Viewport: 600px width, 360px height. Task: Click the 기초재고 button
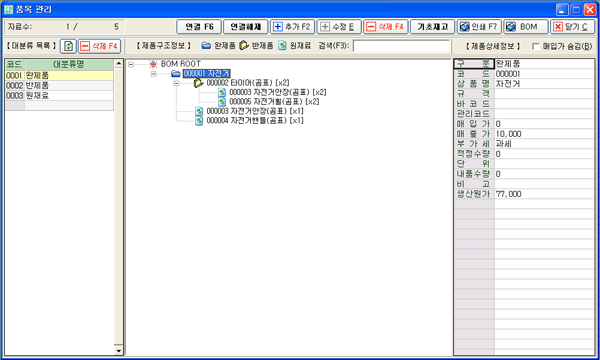[432, 27]
